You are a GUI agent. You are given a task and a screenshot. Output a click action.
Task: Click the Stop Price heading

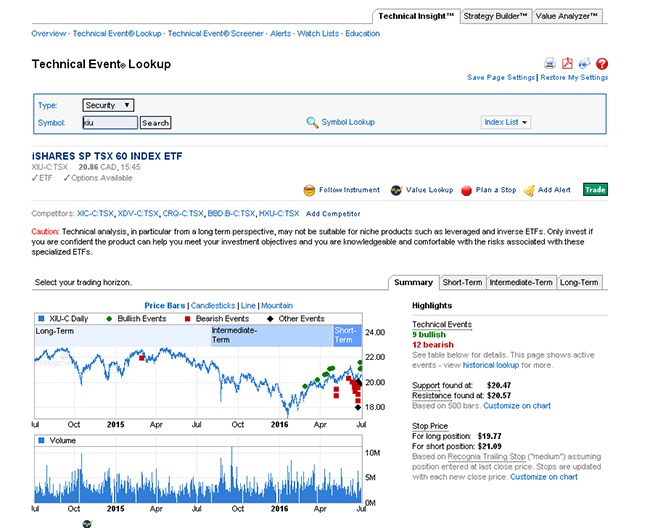click(430, 426)
